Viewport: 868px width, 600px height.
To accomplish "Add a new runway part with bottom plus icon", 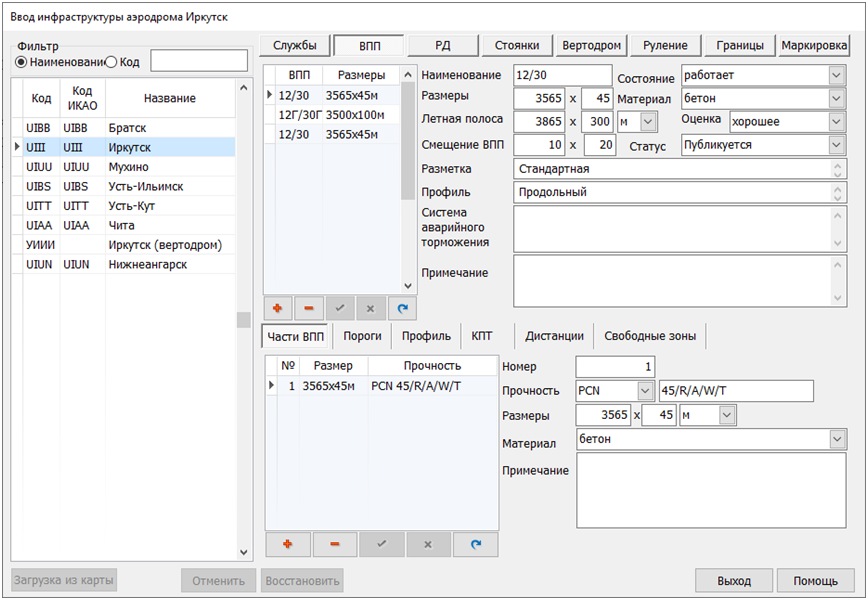I will 289,544.
